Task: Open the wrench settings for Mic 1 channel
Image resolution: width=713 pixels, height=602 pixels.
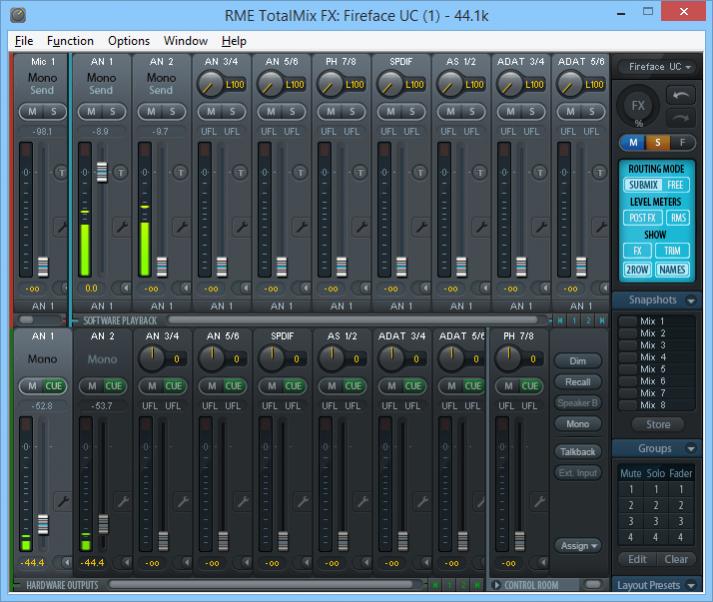Action: [62, 227]
